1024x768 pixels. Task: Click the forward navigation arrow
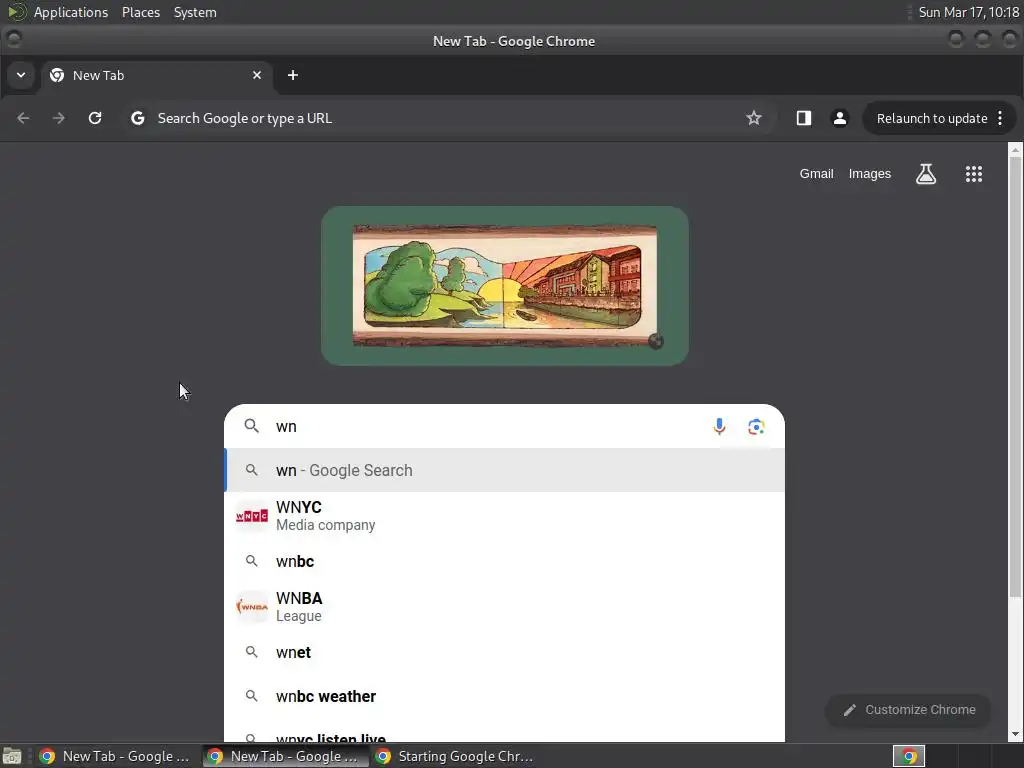coord(59,118)
